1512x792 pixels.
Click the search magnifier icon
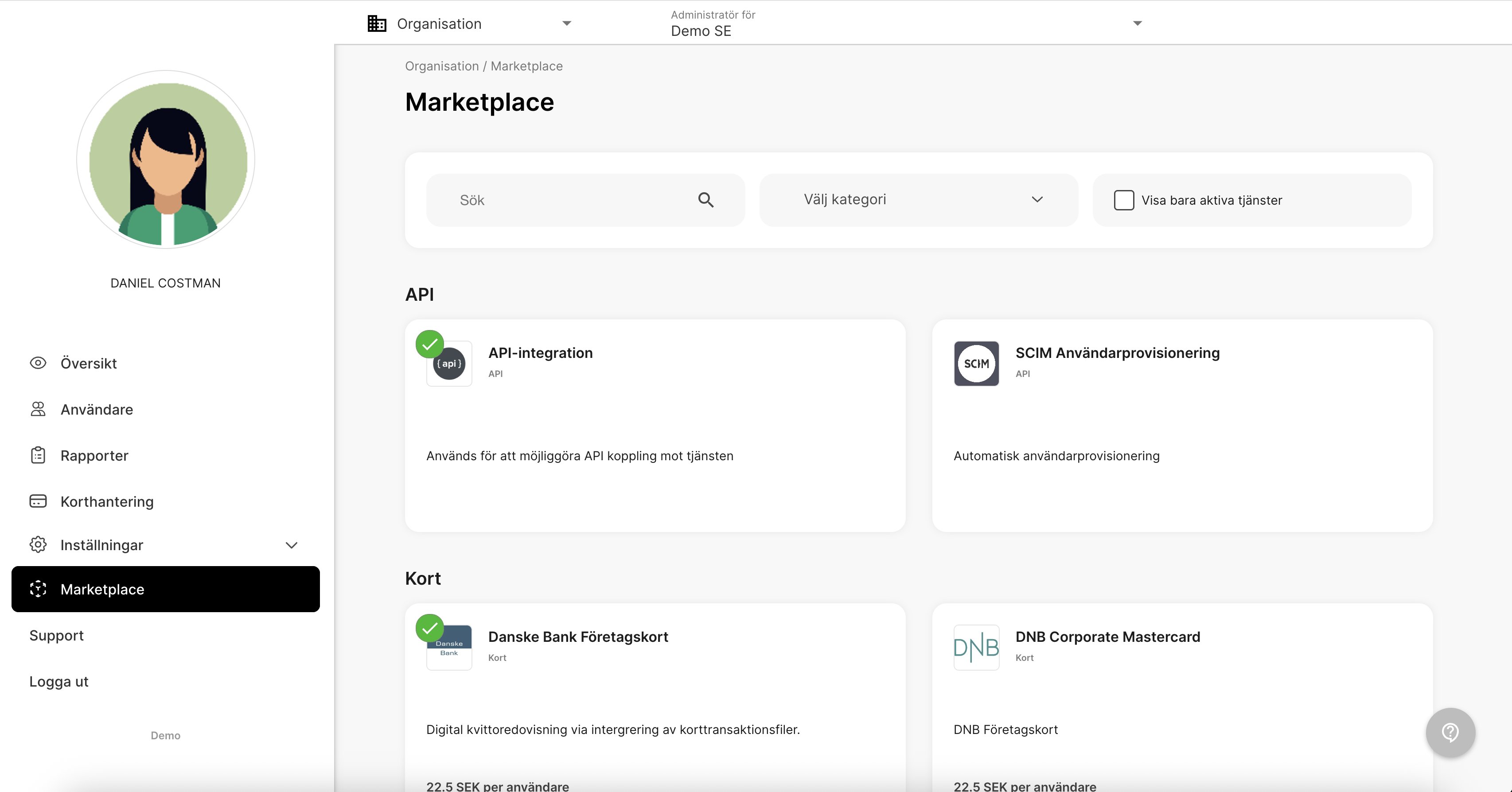pos(705,200)
